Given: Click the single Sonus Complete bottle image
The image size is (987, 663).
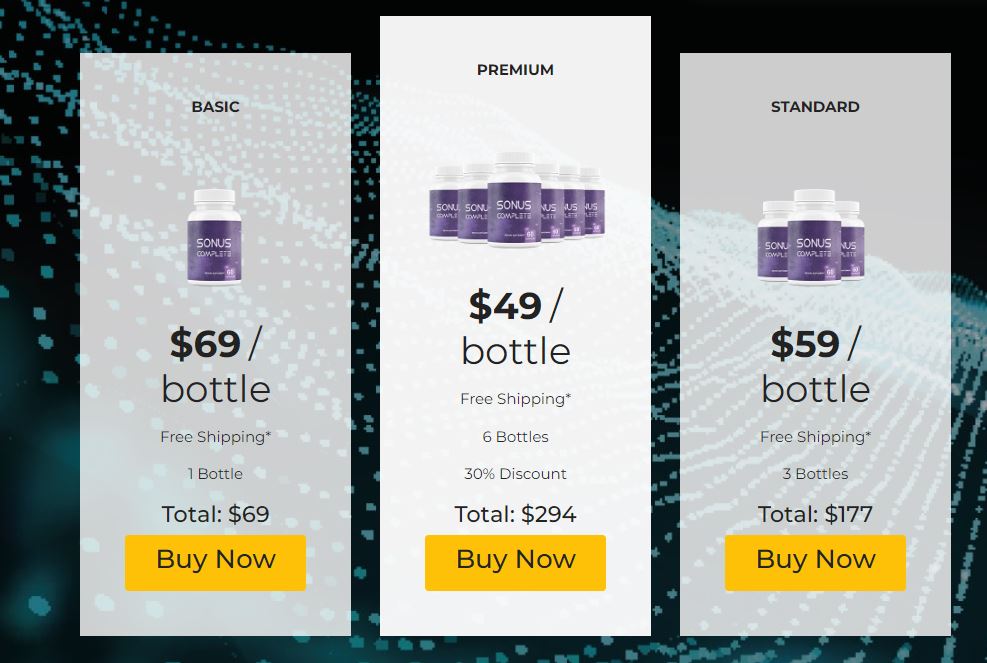Looking at the screenshot, I should 215,237.
